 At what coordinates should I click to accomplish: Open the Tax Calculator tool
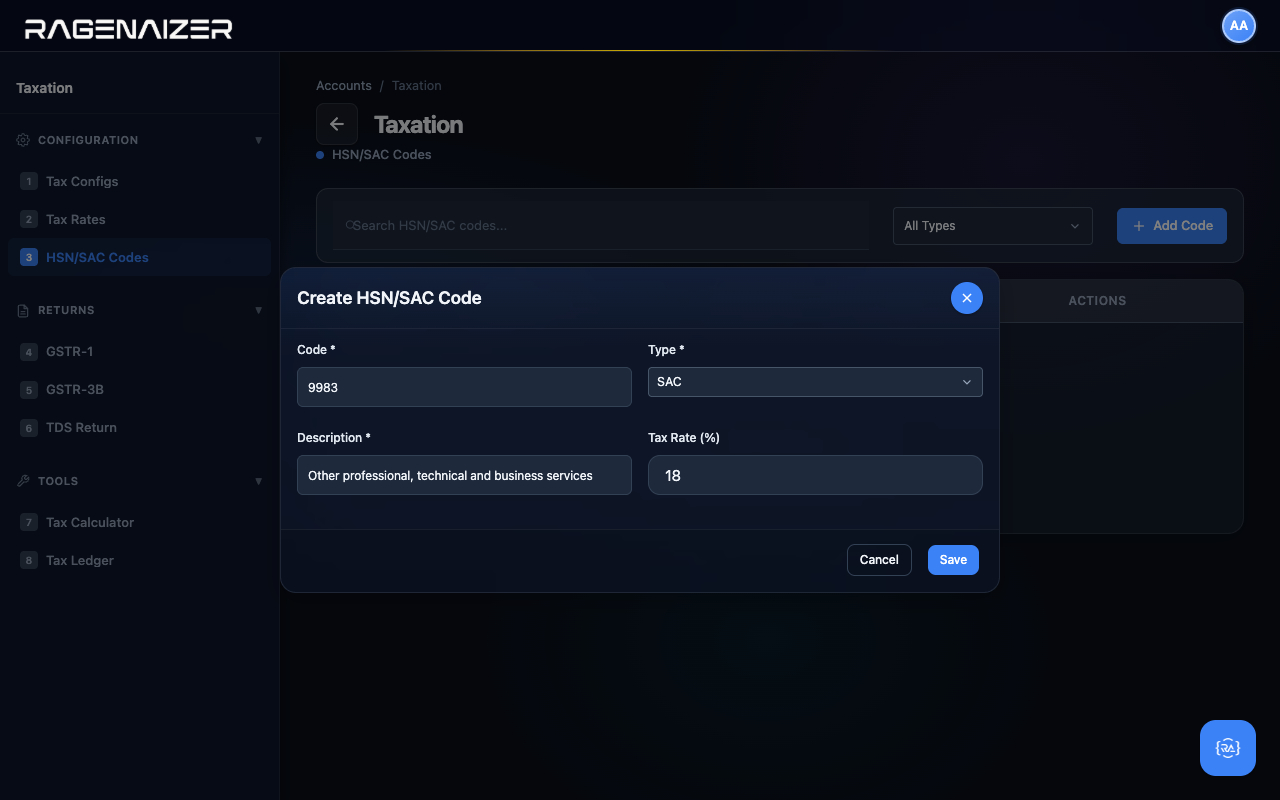tap(139, 522)
